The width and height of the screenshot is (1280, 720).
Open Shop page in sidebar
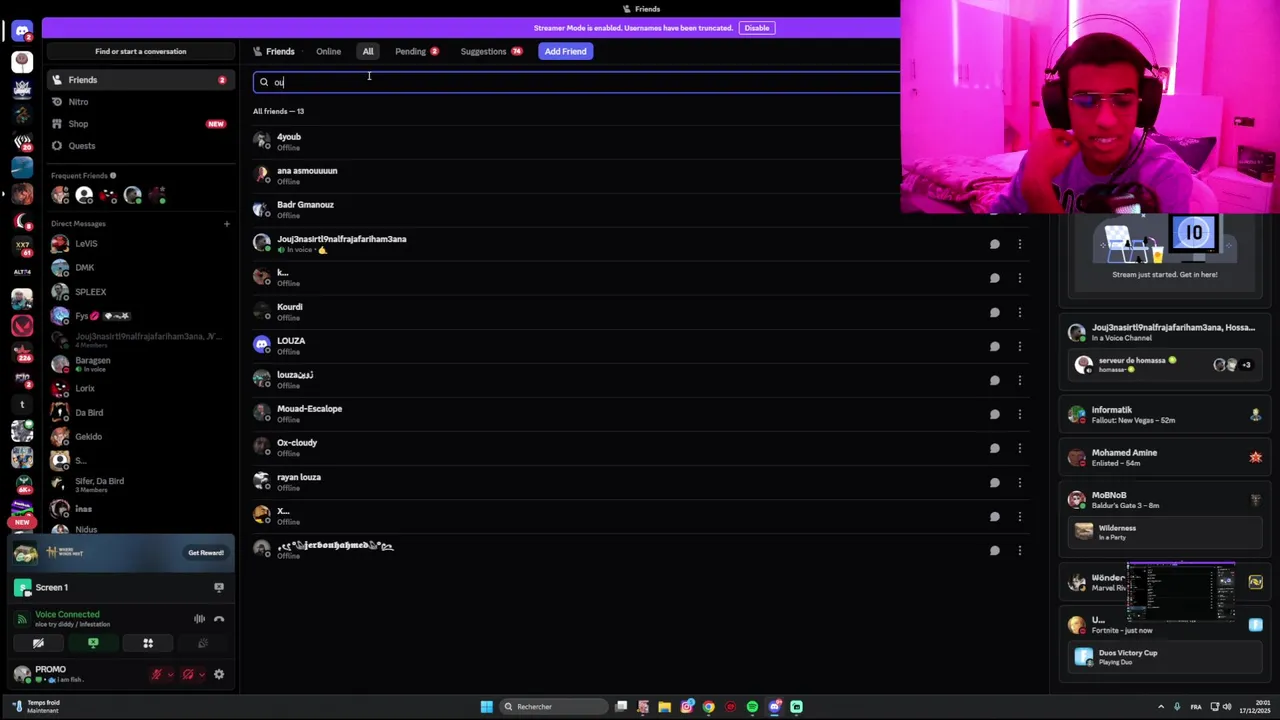click(139, 124)
